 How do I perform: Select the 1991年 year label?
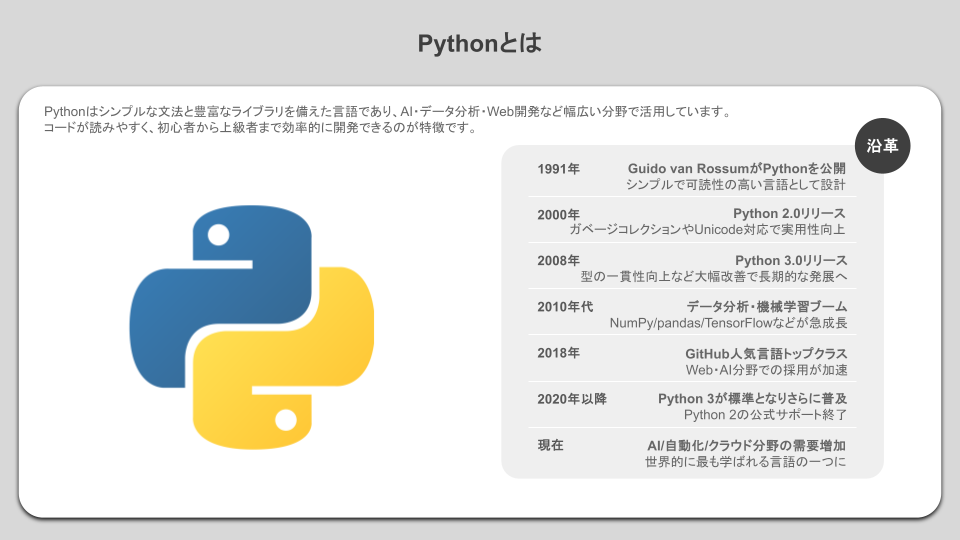[558, 169]
